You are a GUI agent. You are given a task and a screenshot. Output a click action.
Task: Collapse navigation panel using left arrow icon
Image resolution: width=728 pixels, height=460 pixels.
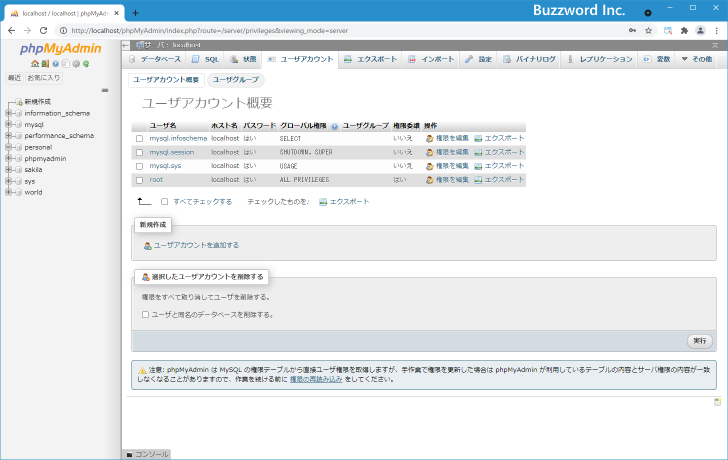pos(126,45)
